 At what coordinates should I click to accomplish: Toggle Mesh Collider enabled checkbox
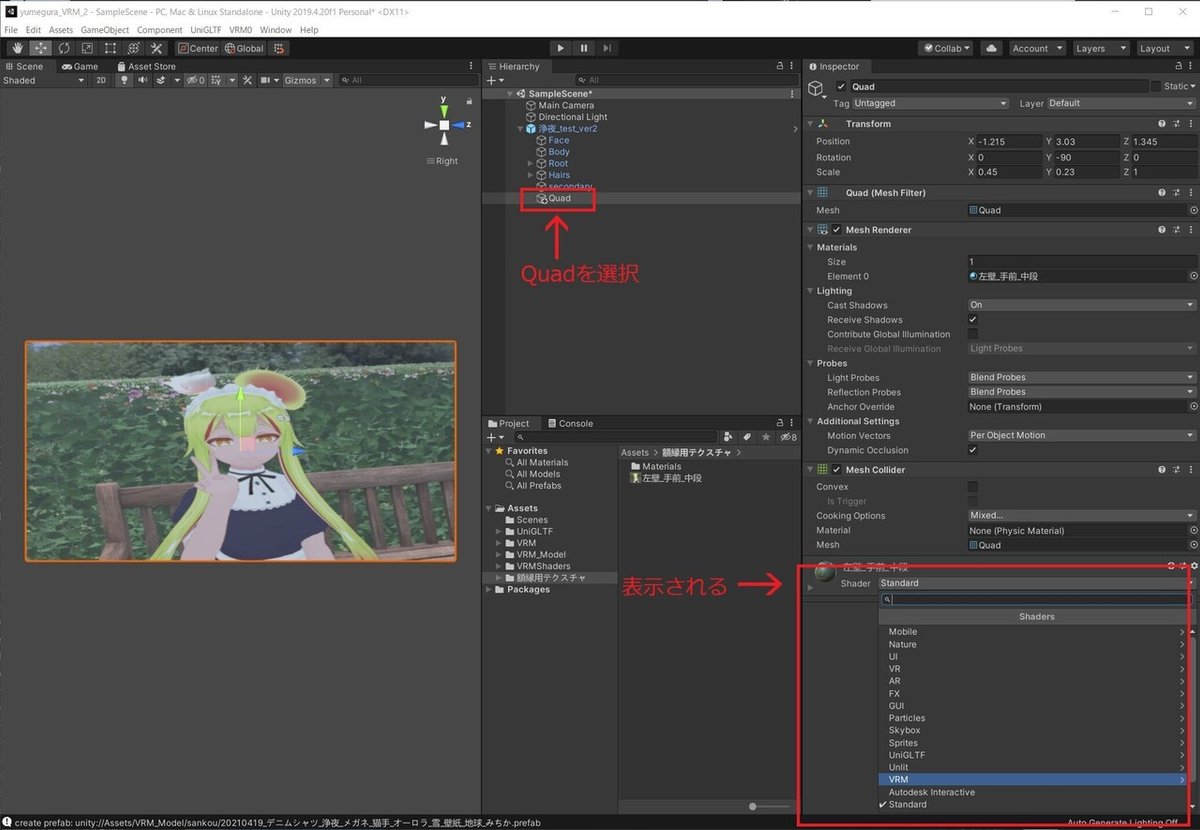click(x=837, y=470)
